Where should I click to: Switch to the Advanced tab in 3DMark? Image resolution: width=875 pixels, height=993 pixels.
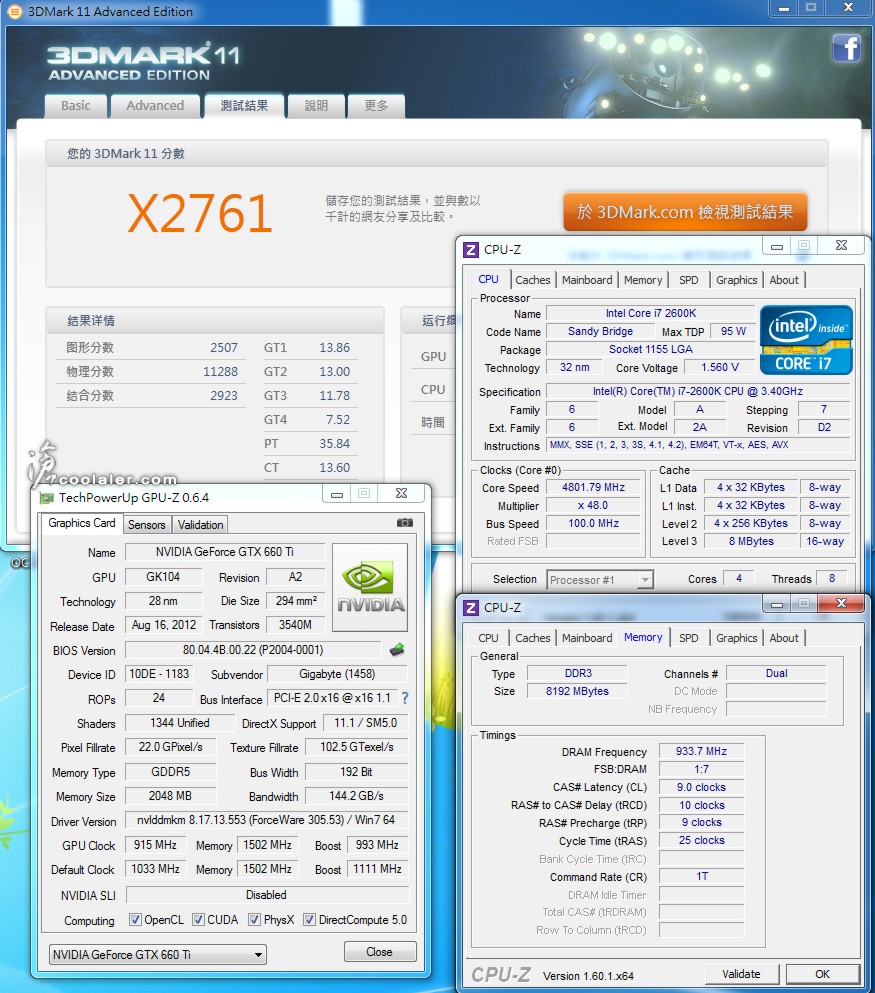(155, 106)
